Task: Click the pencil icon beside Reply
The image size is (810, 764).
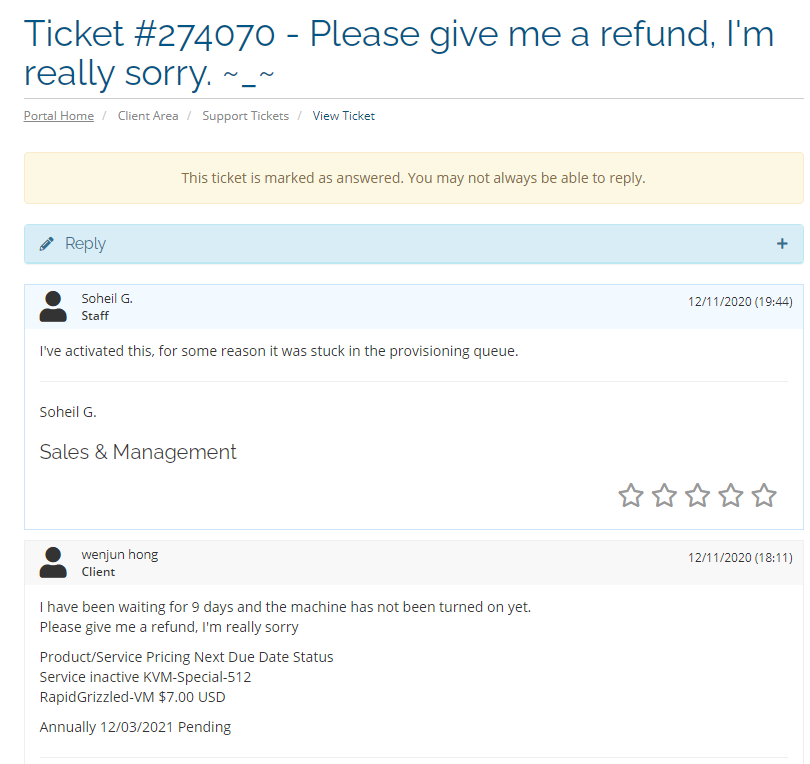Action: (x=46, y=244)
